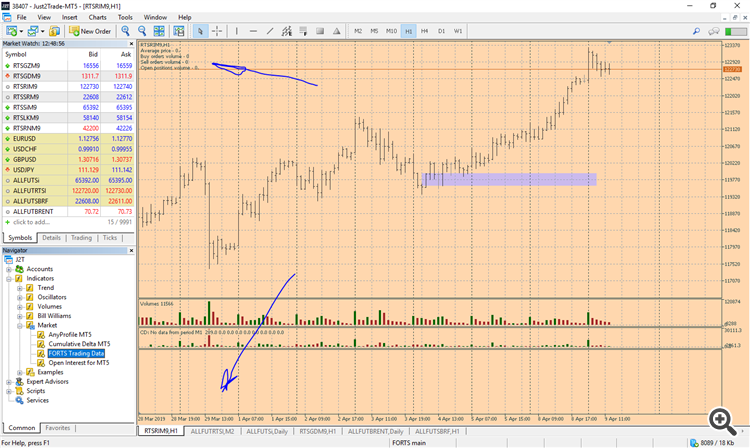Select ALLFUTBRENT symbol row

(x=69, y=211)
